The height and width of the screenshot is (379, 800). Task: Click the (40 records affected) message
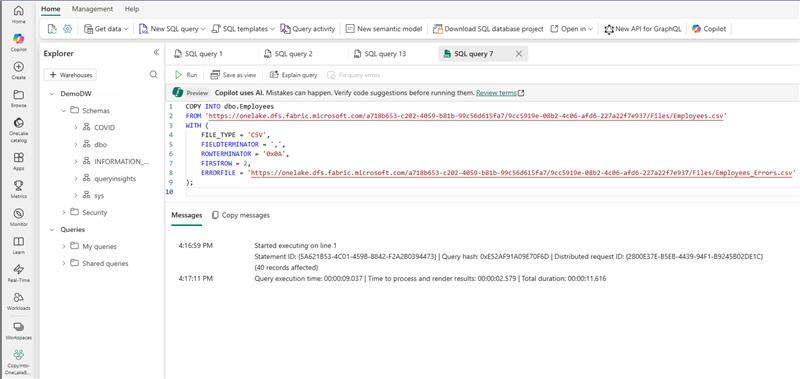click(x=286, y=267)
